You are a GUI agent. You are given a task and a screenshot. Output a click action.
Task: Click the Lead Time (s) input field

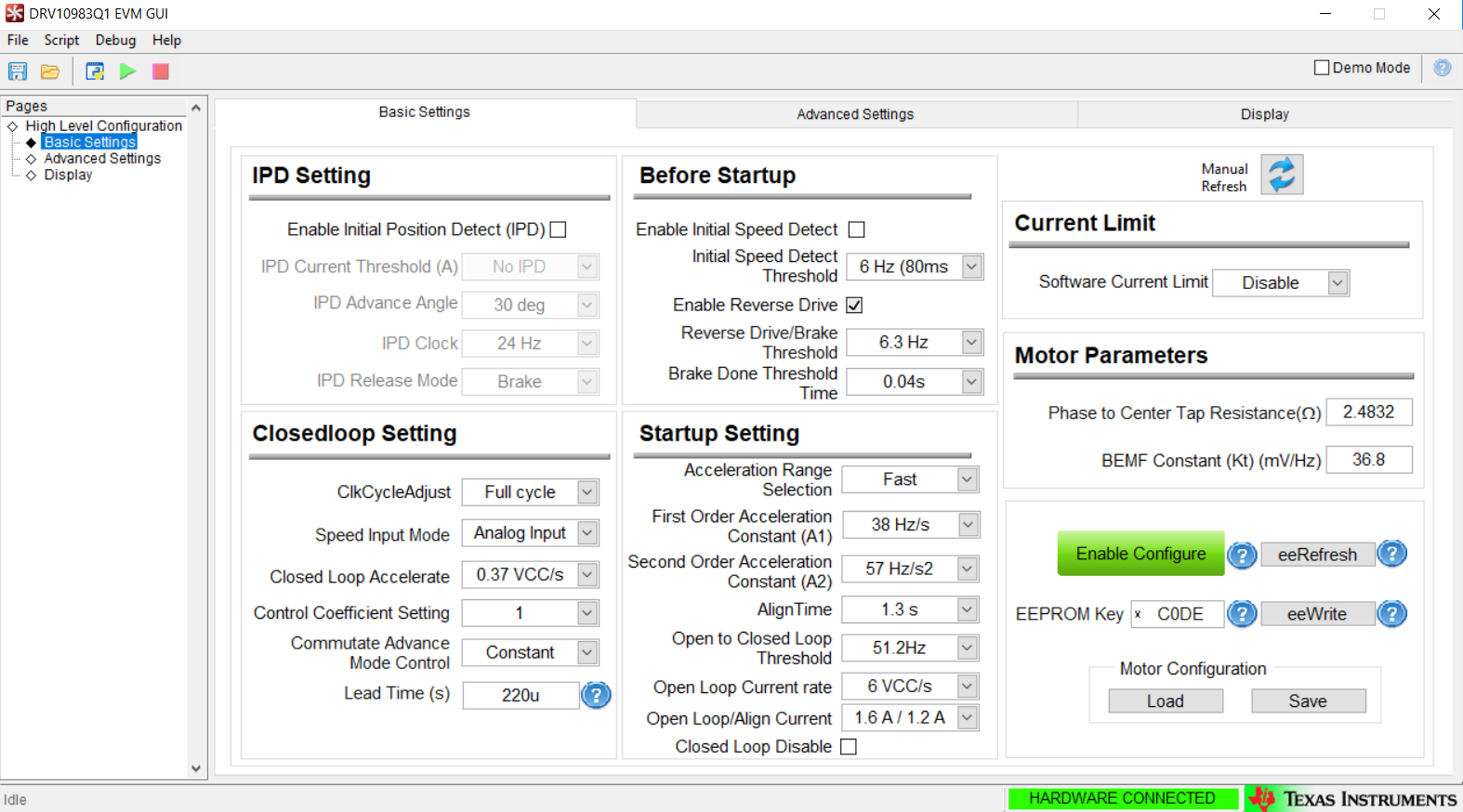pyautogui.click(x=521, y=696)
